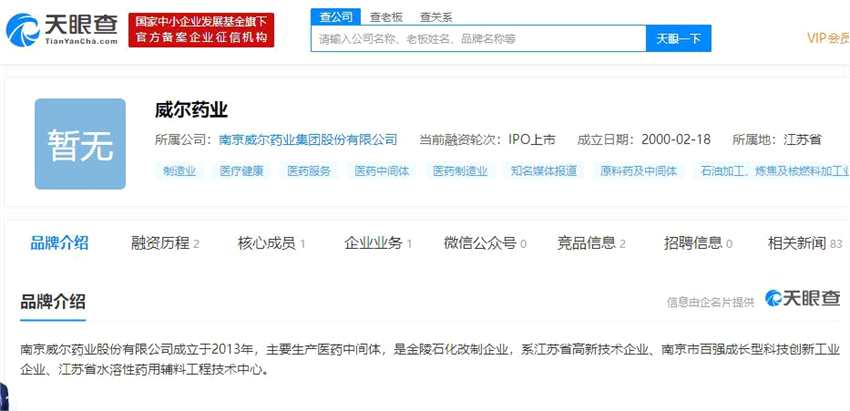Open the 核心成员 tab

click(x=271, y=243)
